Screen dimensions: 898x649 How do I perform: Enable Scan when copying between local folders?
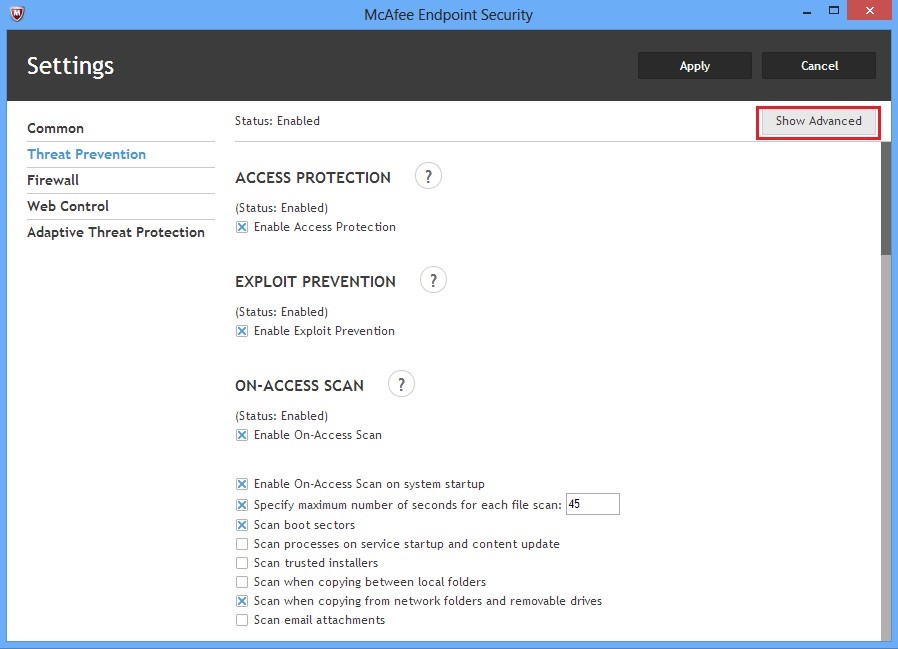click(x=241, y=581)
